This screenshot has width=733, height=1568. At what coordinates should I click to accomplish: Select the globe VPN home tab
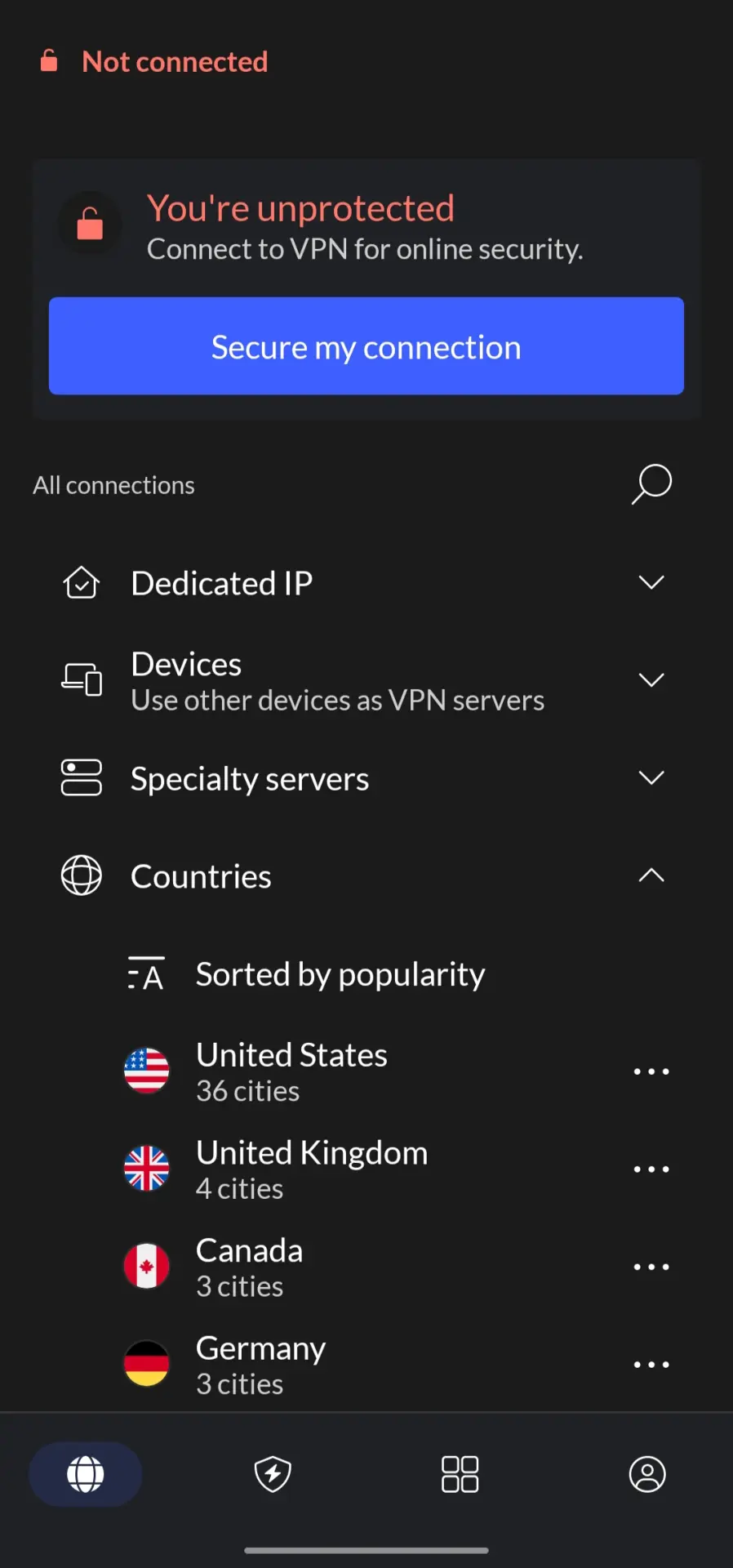pos(86,1474)
